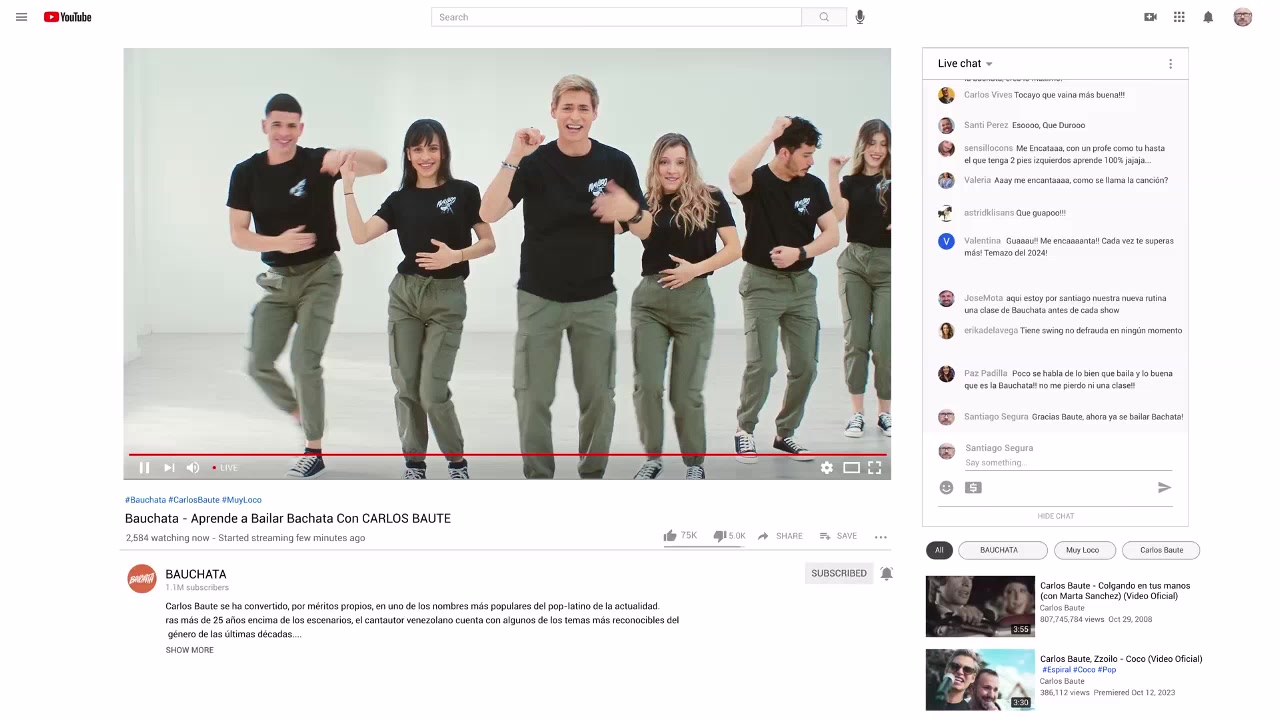
Task: Select the All filter chip
Action: point(939,550)
